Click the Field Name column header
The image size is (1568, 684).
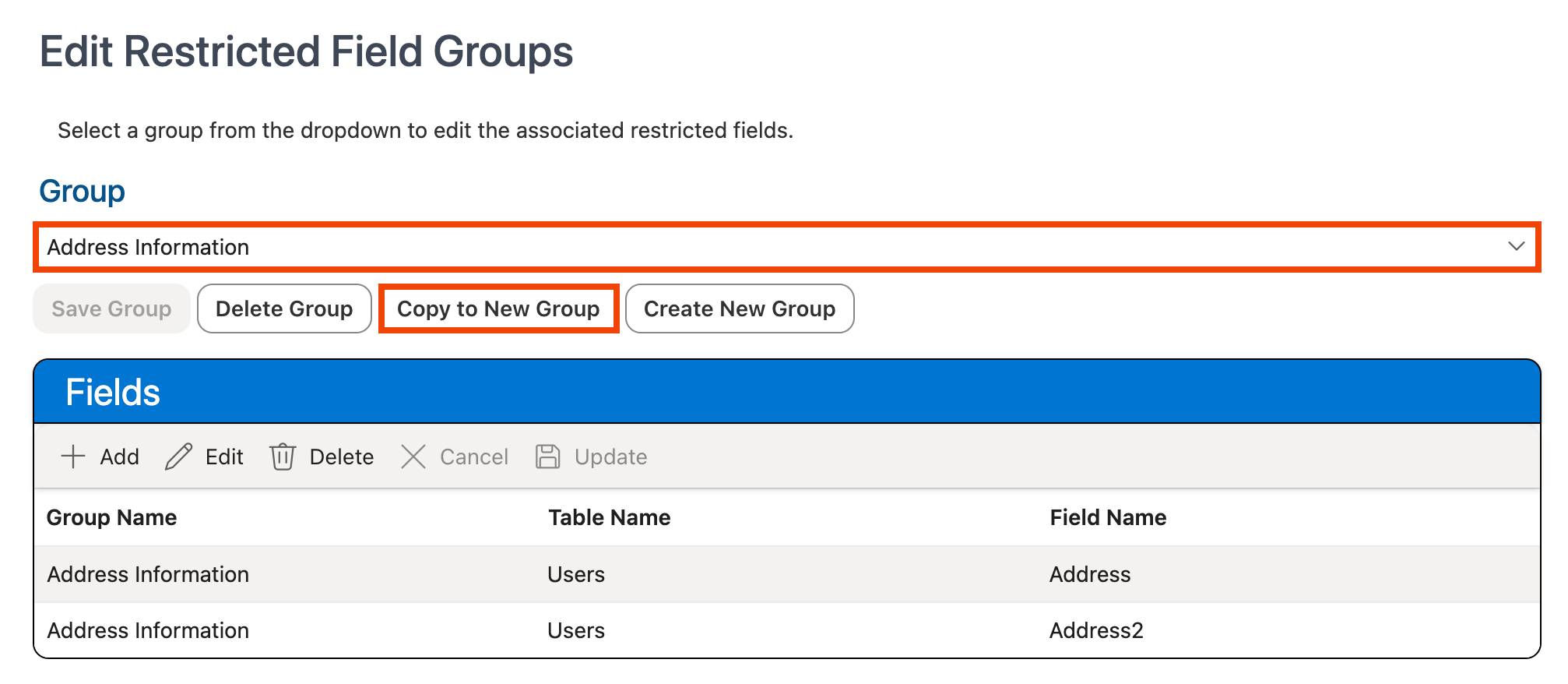(x=1107, y=517)
